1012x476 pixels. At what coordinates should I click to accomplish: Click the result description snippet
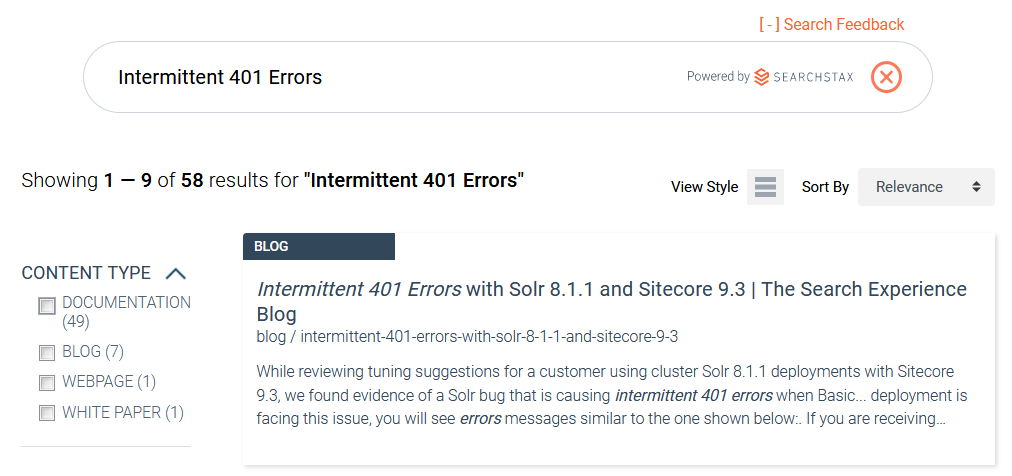(611, 395)
